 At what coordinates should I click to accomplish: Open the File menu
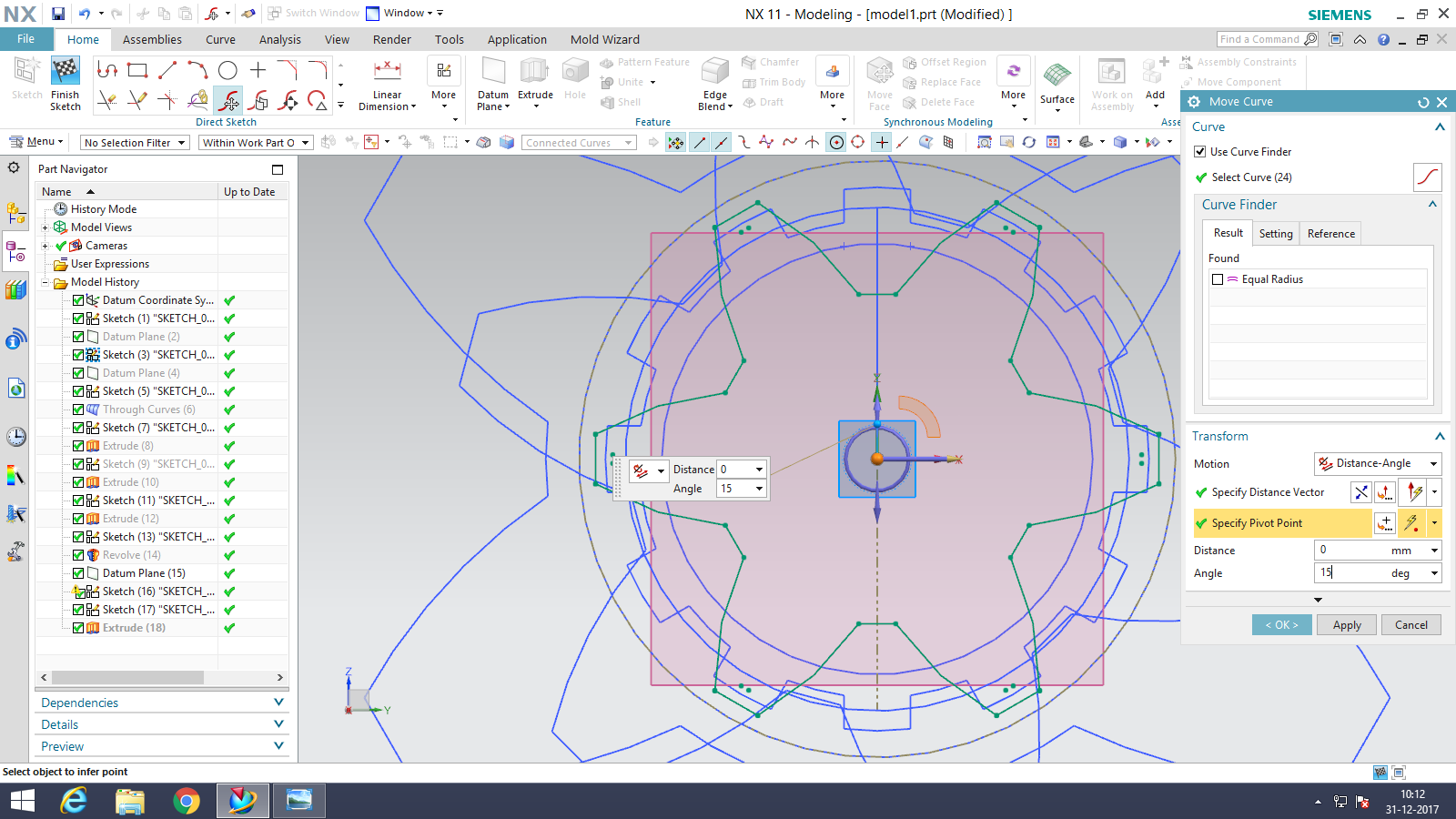coord(26,39)
